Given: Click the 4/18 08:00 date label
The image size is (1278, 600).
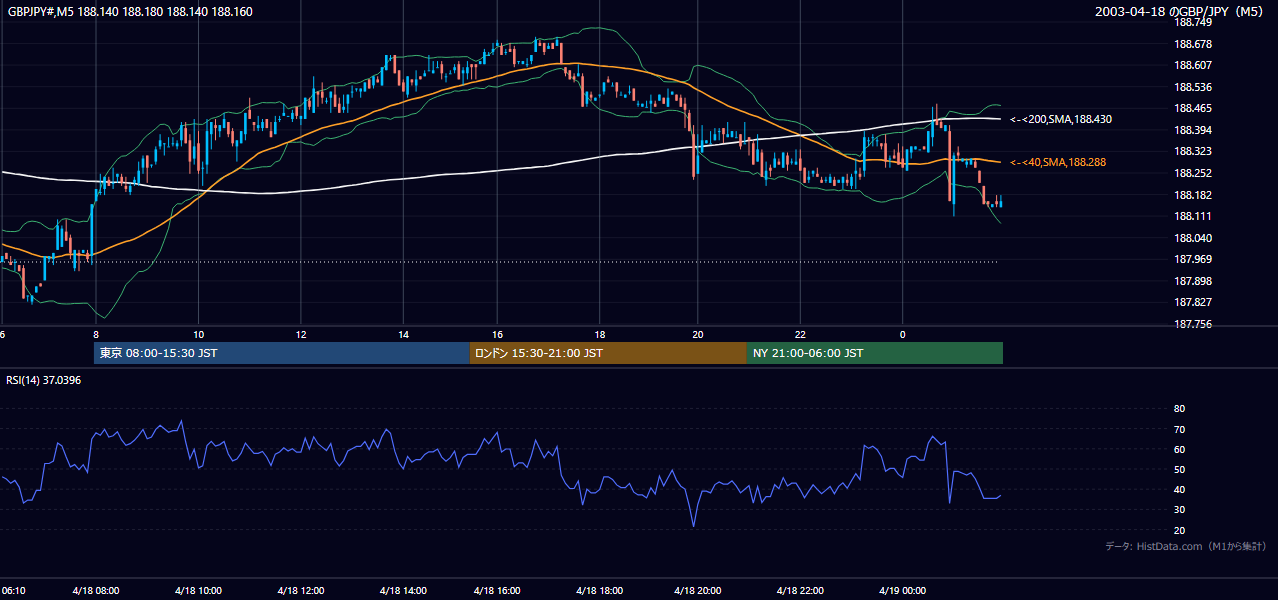Looking at the screenshot, I should click(x=96, y=590).
